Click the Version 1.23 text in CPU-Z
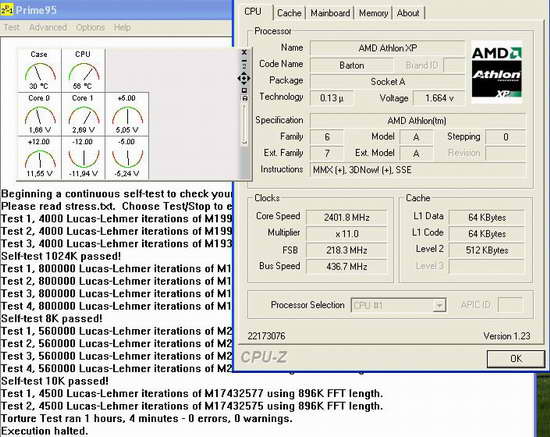This screenshot has height=437, width=550. [507, 336]
